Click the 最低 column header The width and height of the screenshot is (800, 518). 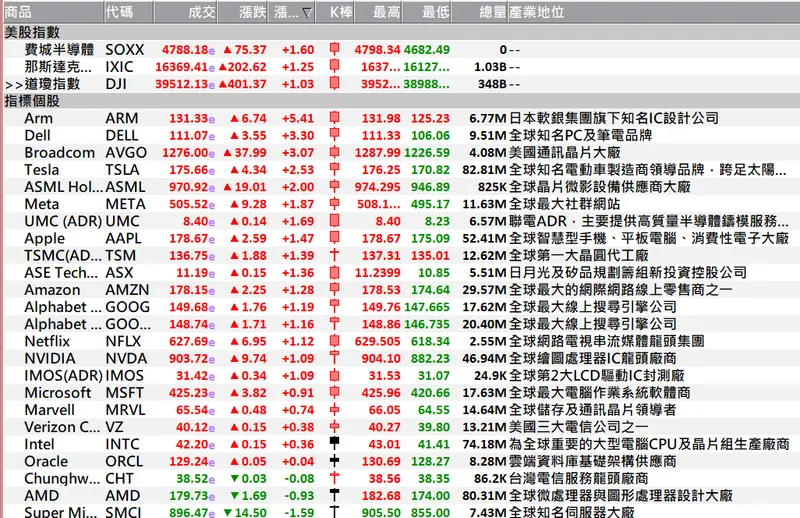point(427,12)
